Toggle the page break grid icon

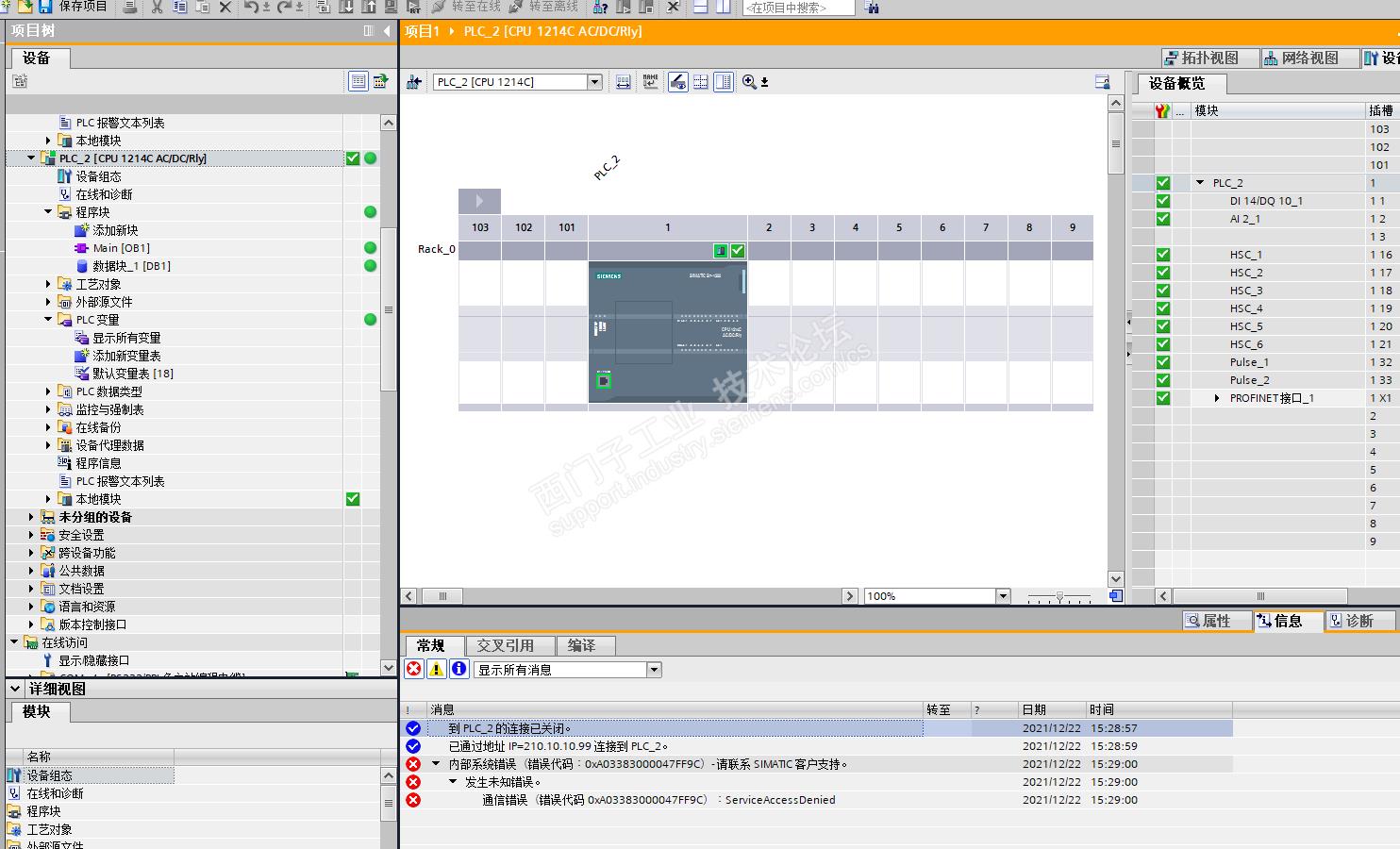tap(701, 82)
